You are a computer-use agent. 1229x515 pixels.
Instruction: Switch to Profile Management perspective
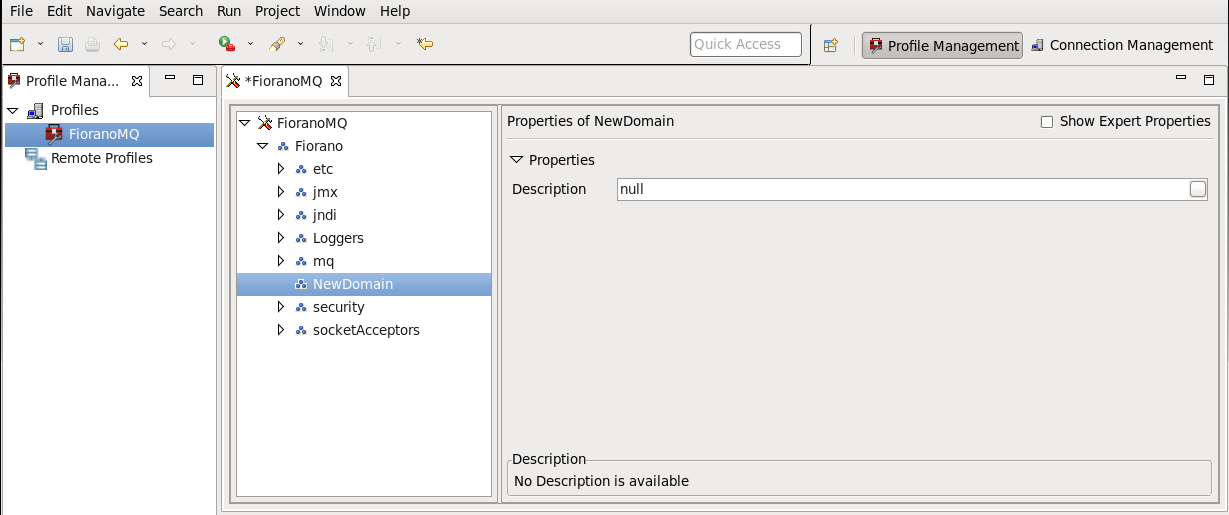point(943,45)
